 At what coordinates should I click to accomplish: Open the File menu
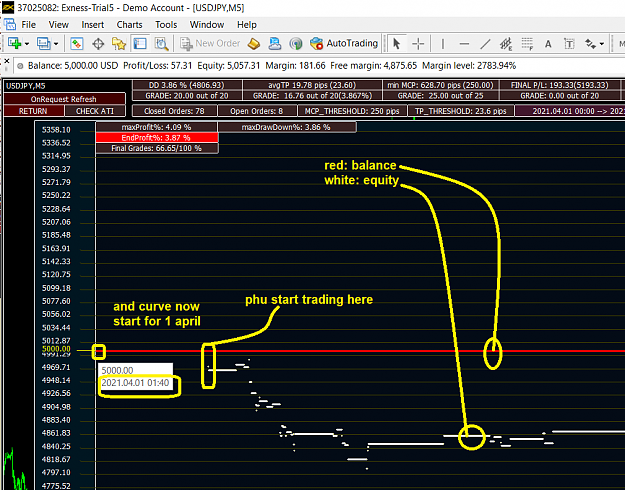[28, 25]
